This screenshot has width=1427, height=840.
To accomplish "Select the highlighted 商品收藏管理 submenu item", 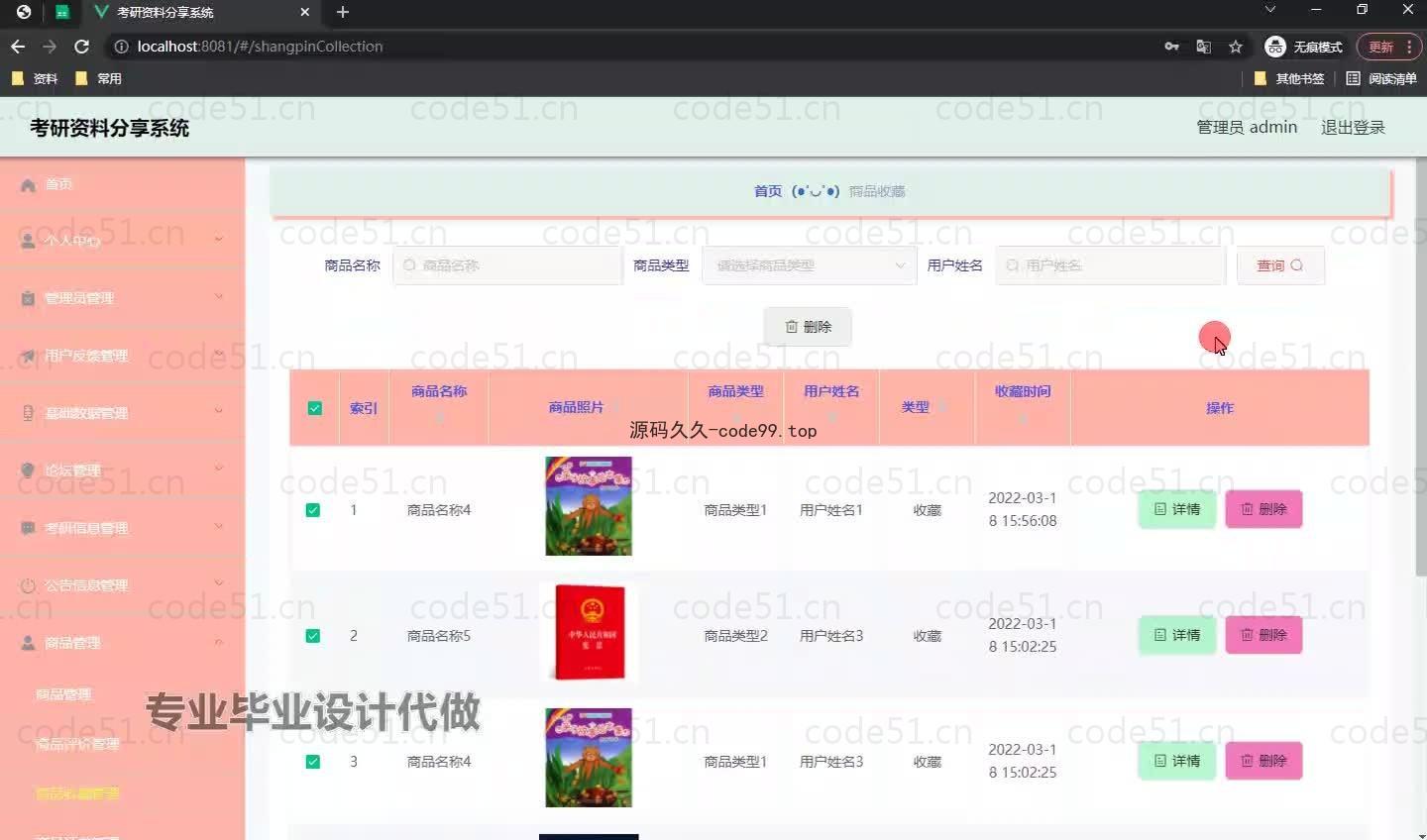I will 77,793.
